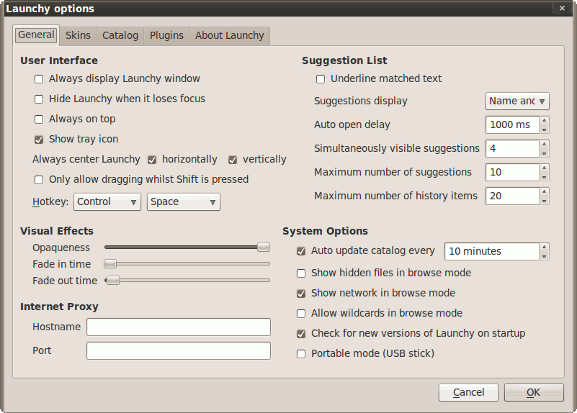Click the Cancel button

coord(468,392)
